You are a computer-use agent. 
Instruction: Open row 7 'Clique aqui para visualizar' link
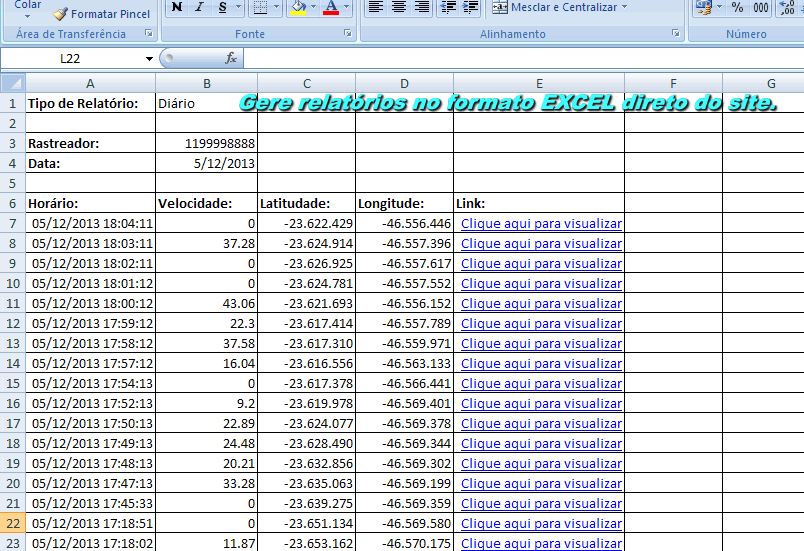[541, 224]
